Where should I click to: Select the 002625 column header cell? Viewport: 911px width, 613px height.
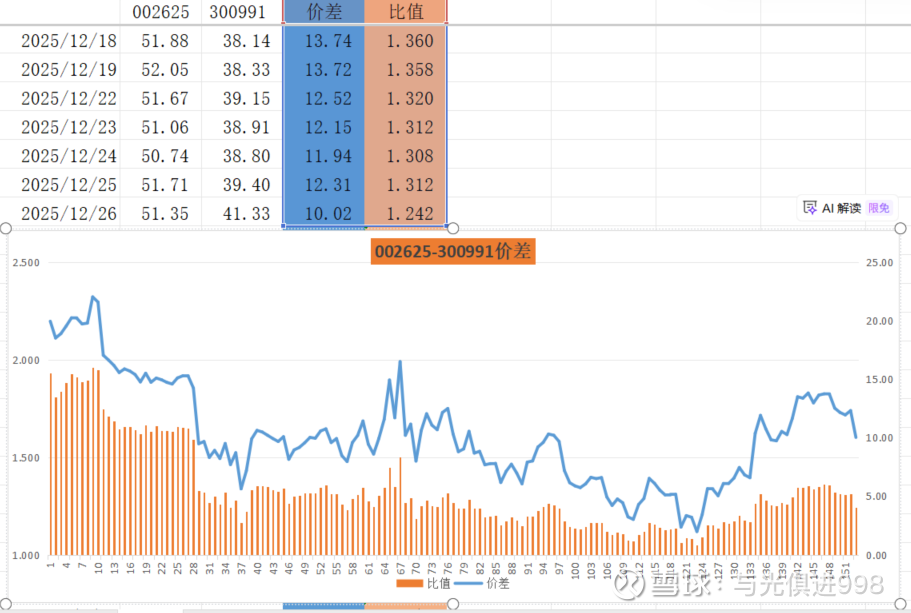click(160, 12)
